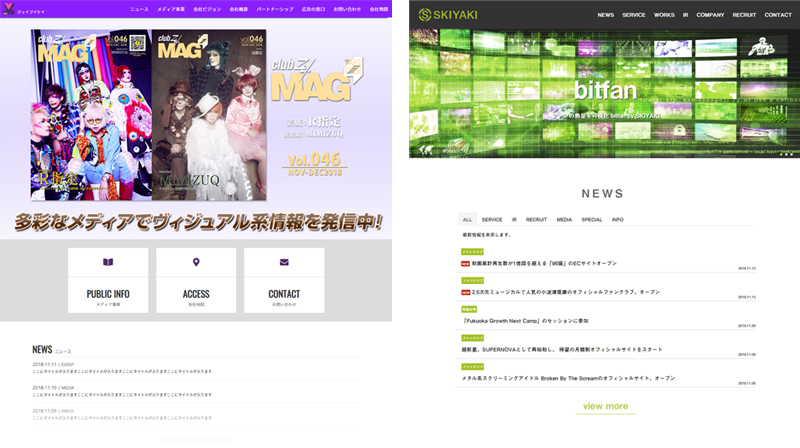
Task: Click the Vol.046 text on the purple banner
Action: click(x=314, y=159)
